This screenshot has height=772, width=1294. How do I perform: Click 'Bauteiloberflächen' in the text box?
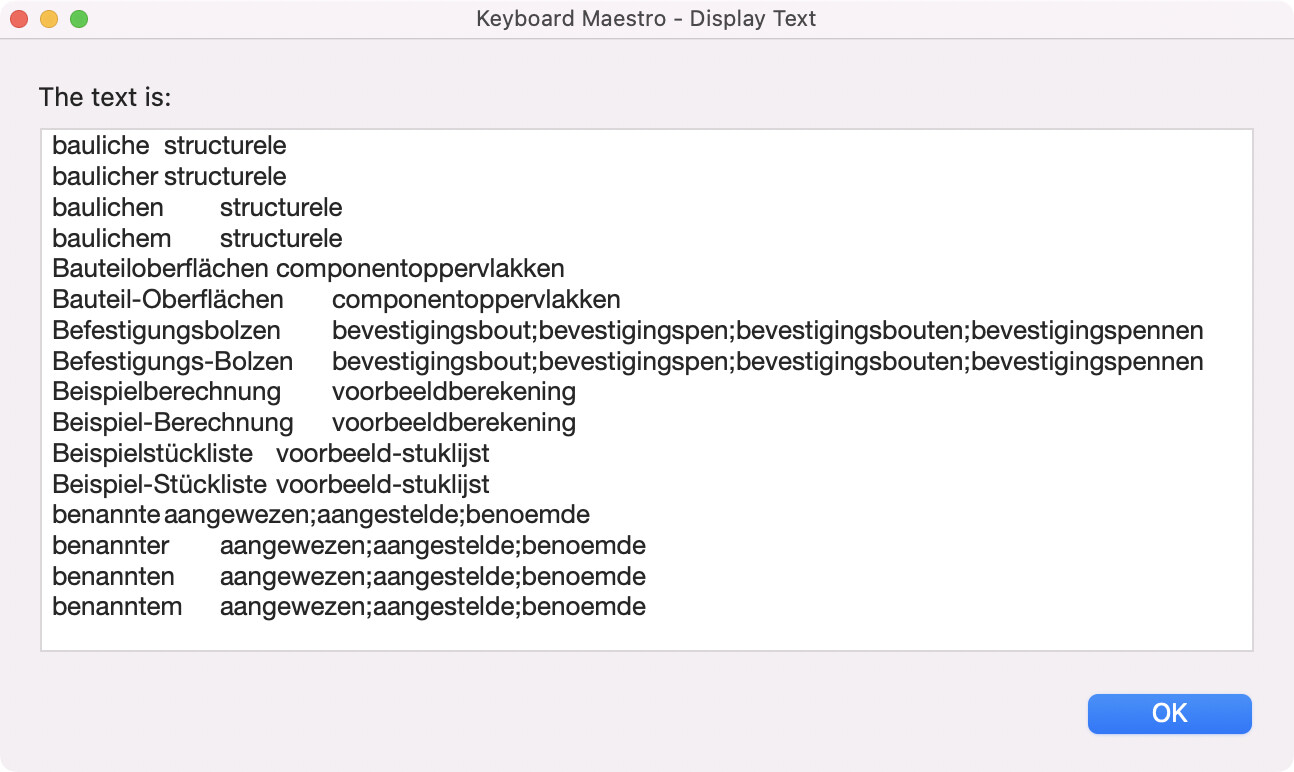[x=160, y=269]
